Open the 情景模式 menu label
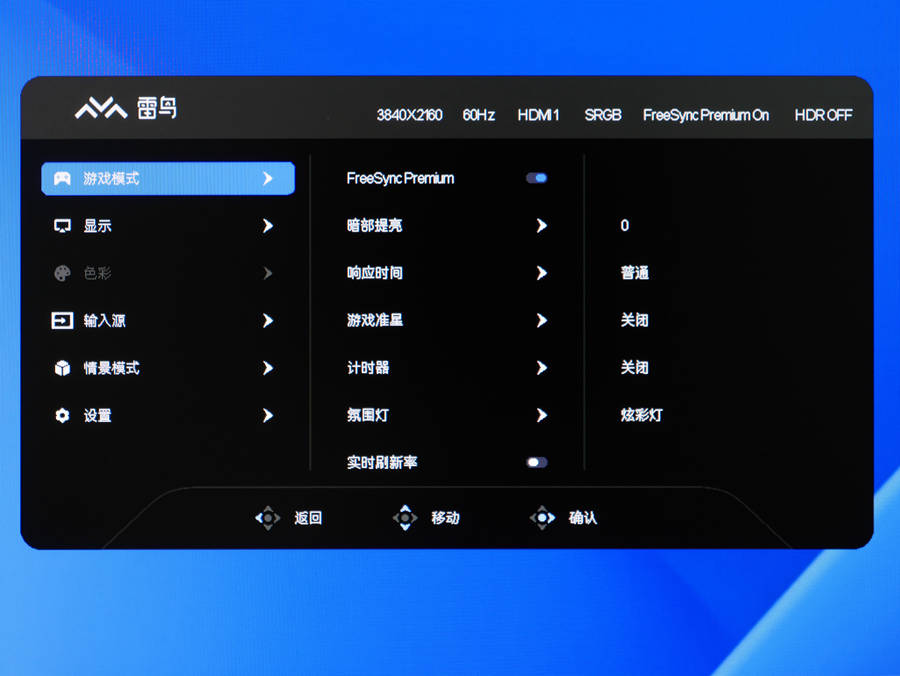 111,368
